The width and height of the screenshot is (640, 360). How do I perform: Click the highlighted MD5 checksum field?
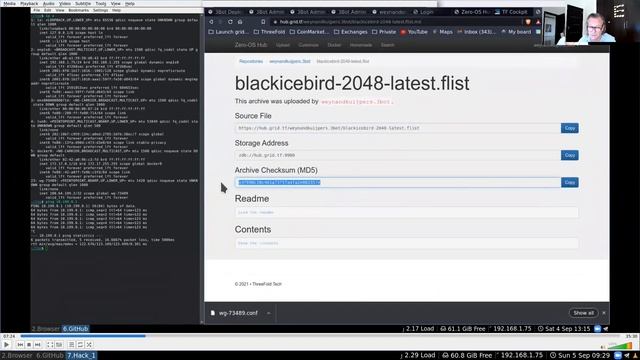click(x=398, y=182)
